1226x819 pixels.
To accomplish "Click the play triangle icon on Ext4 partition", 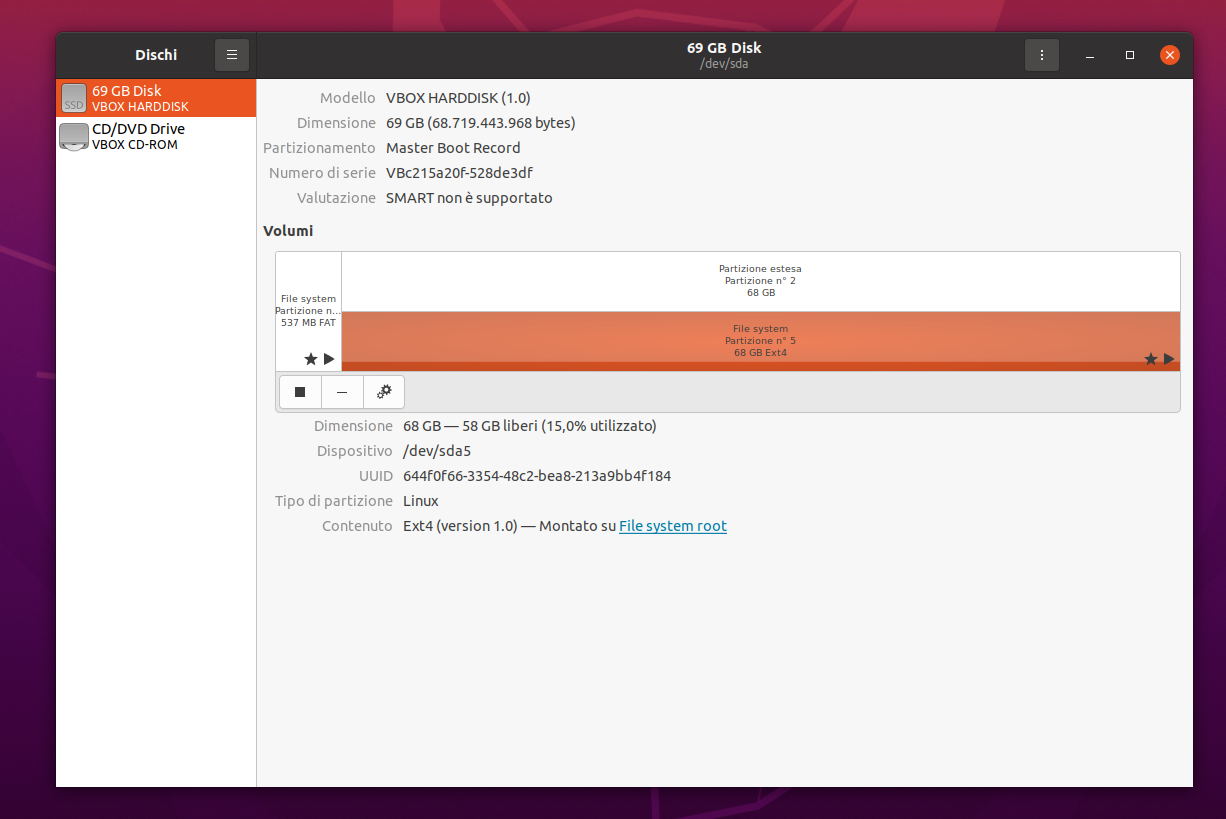I will point(1169,359).
